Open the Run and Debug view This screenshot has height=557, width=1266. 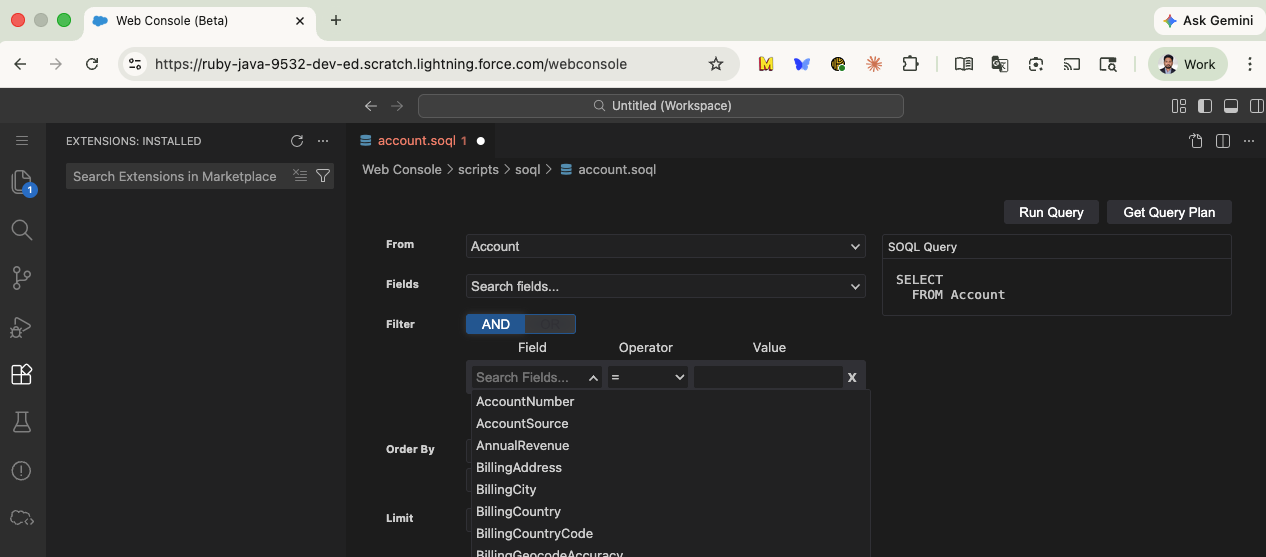pyautogui.click(x=22, y=326)
